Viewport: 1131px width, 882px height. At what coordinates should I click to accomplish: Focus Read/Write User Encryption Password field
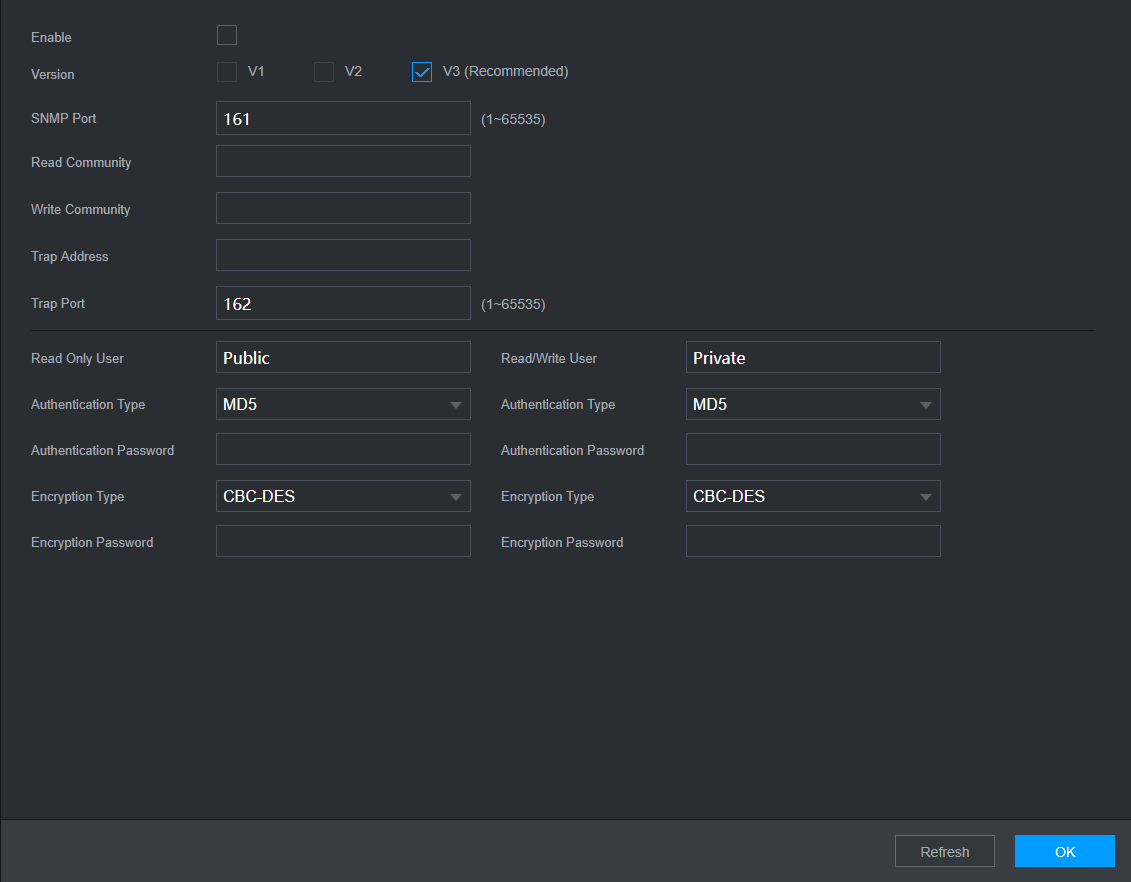point(813,541)
